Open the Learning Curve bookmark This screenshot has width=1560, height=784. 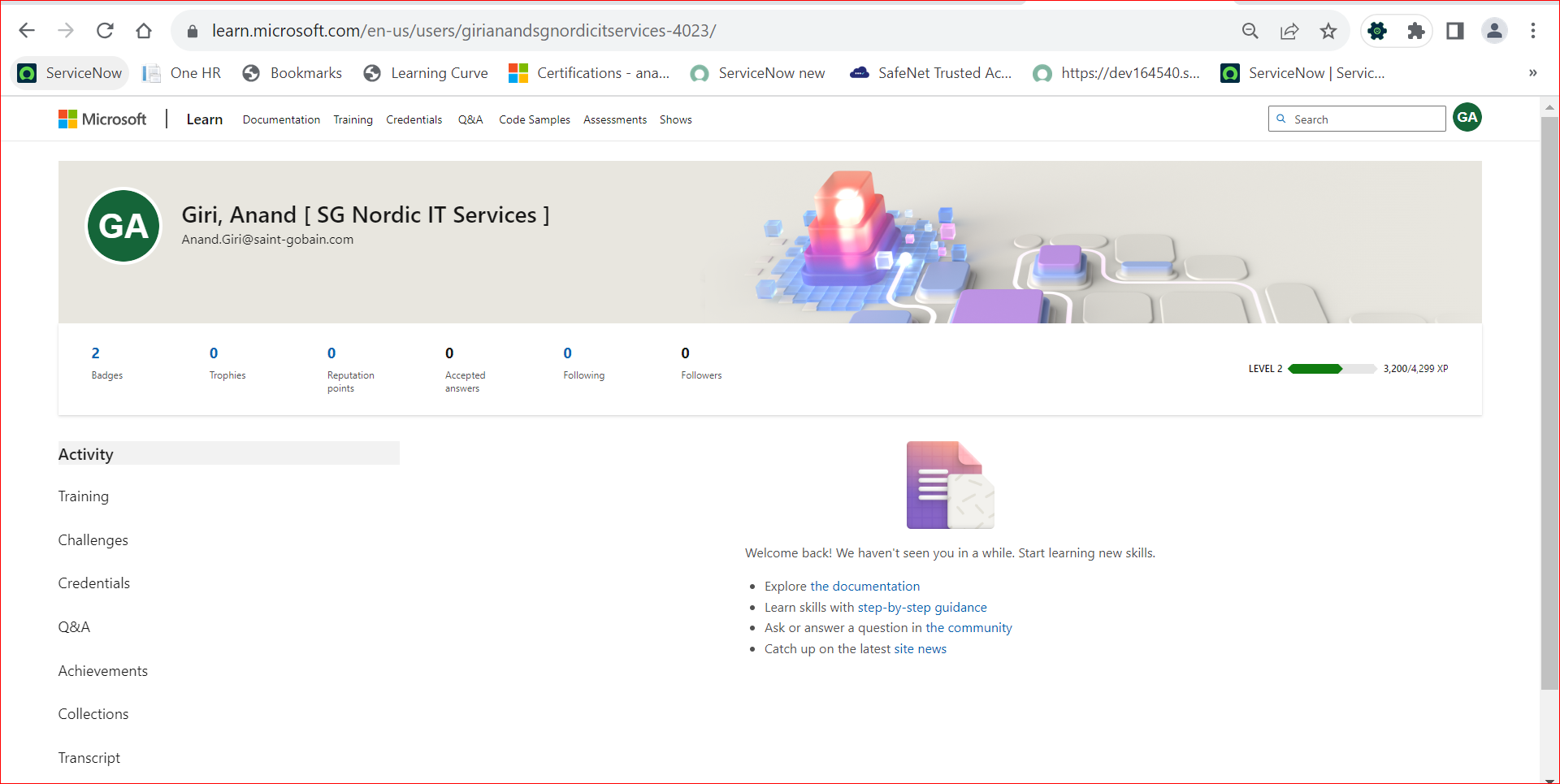click(x=426, y=73)
